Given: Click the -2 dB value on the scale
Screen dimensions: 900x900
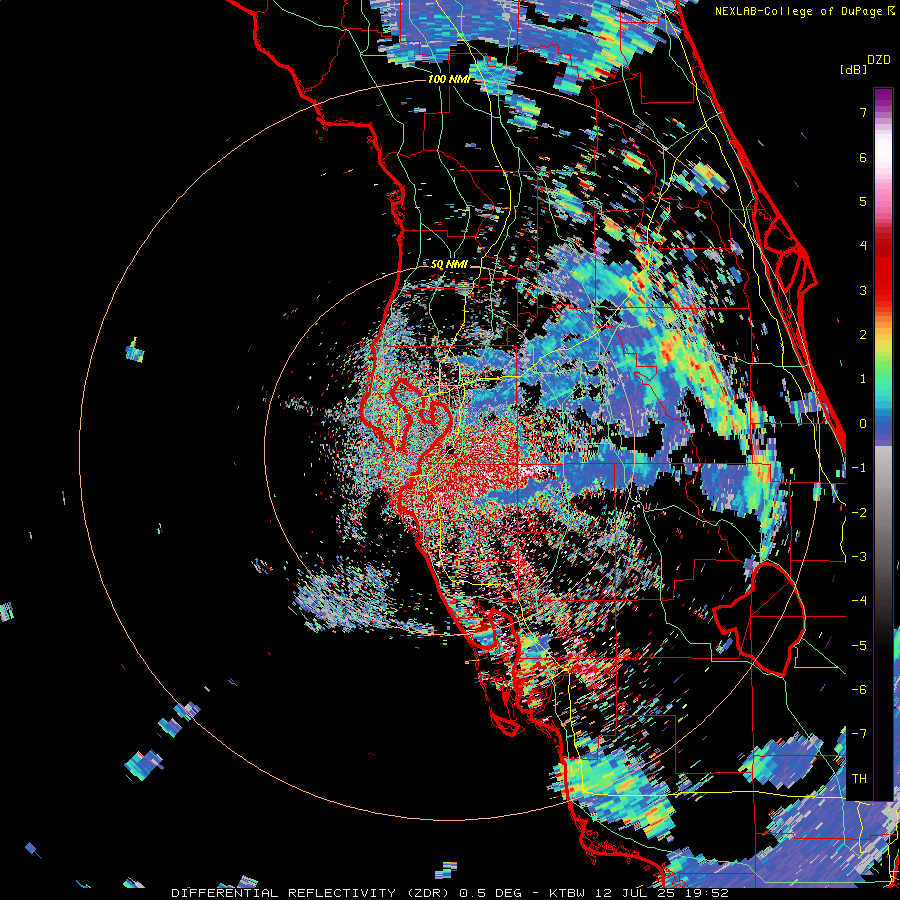Looking at the screenshot, I should tap(859, 513).
